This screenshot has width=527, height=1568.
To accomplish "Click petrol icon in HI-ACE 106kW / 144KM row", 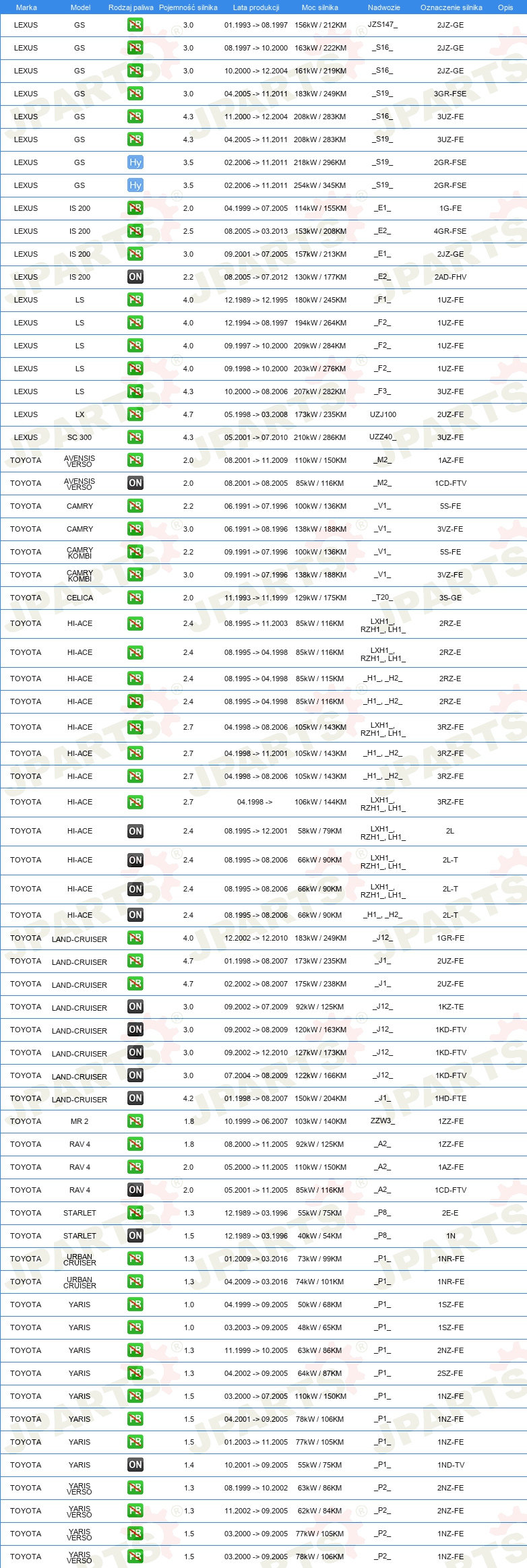I will tap(135, 802).
